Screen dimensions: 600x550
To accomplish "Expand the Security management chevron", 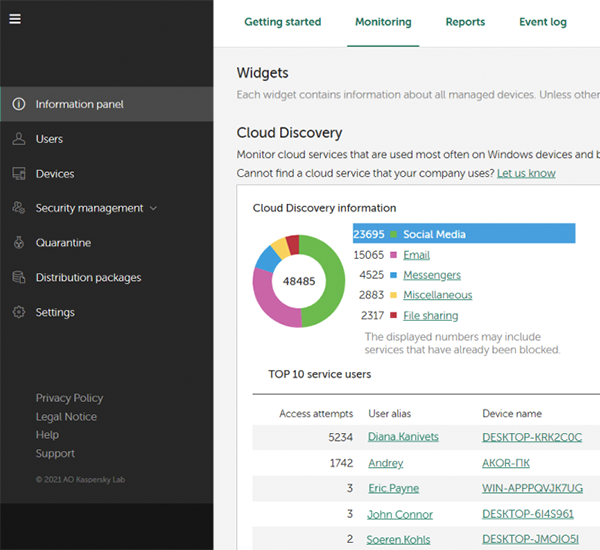I will (153, 208).
